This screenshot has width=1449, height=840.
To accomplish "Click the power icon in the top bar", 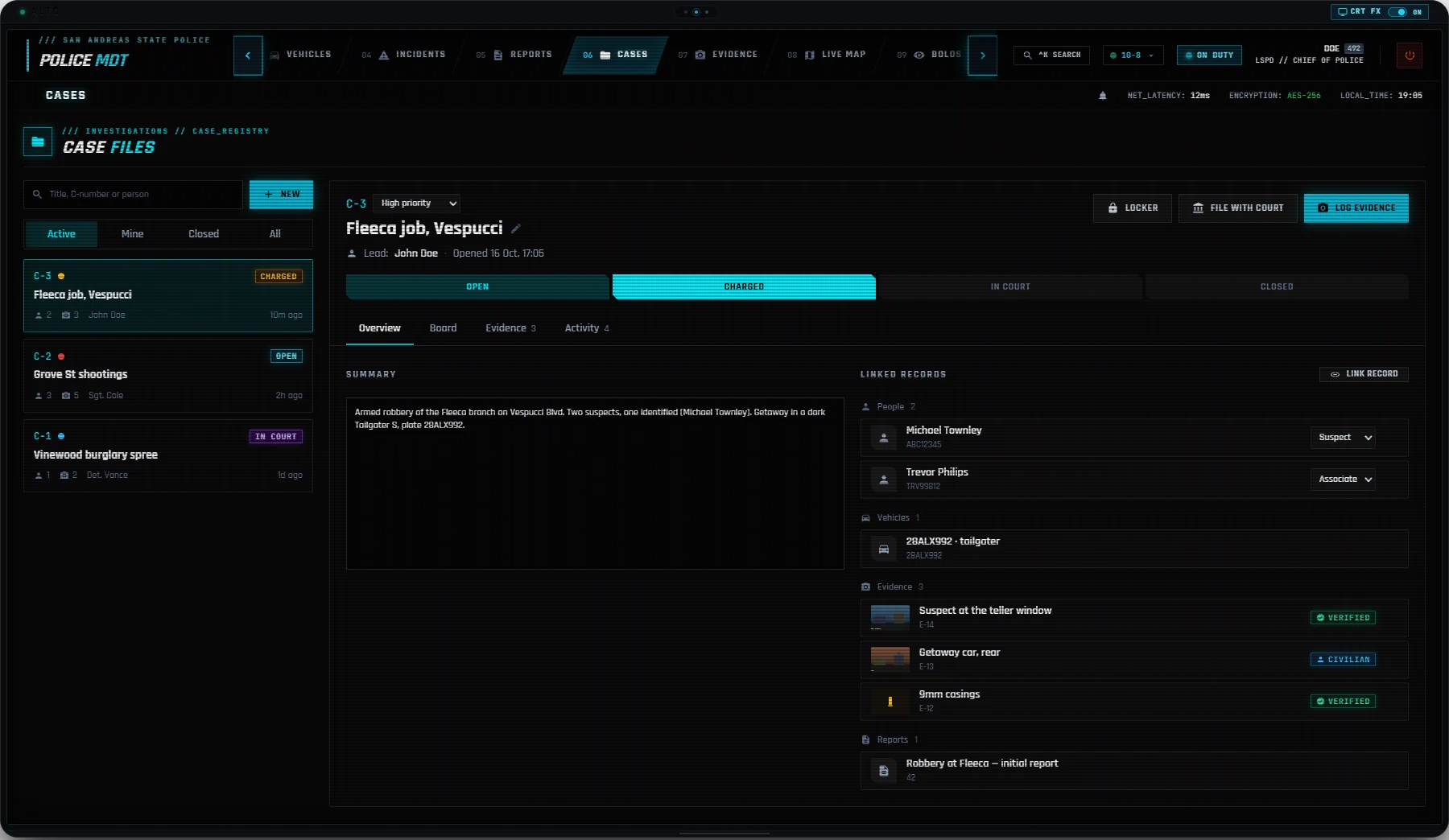I will pyautogui.click(x=1410, y=56).
